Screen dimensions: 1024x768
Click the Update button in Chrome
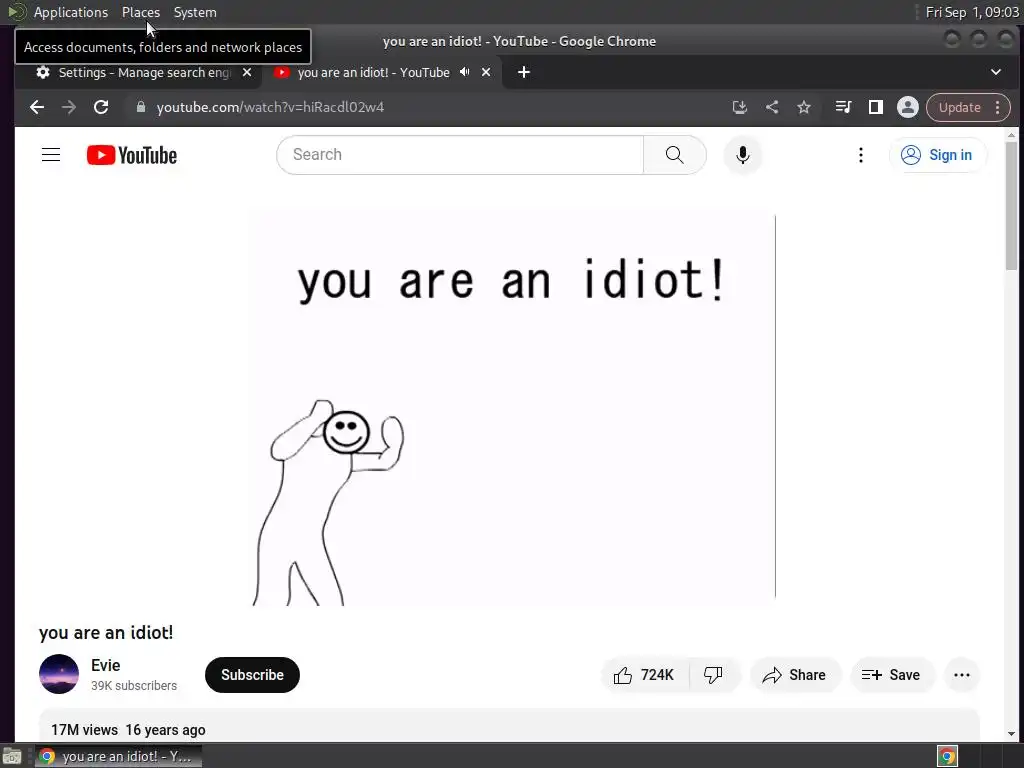(959, 107)
